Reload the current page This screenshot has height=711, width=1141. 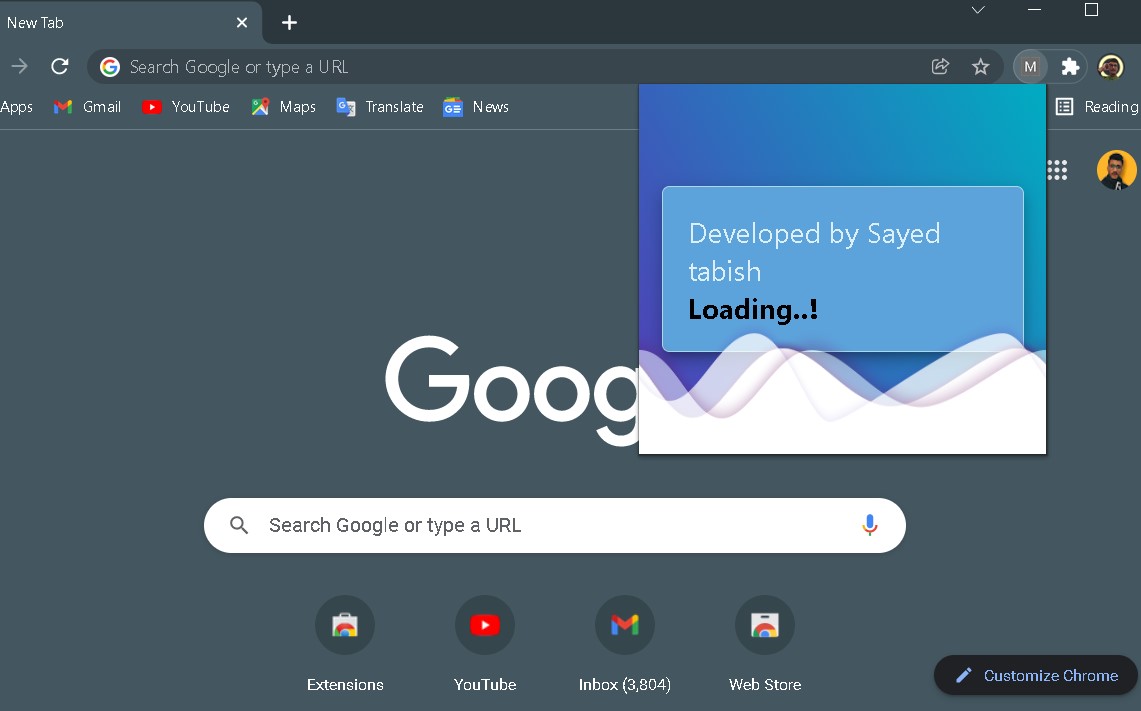pos(59,66)
